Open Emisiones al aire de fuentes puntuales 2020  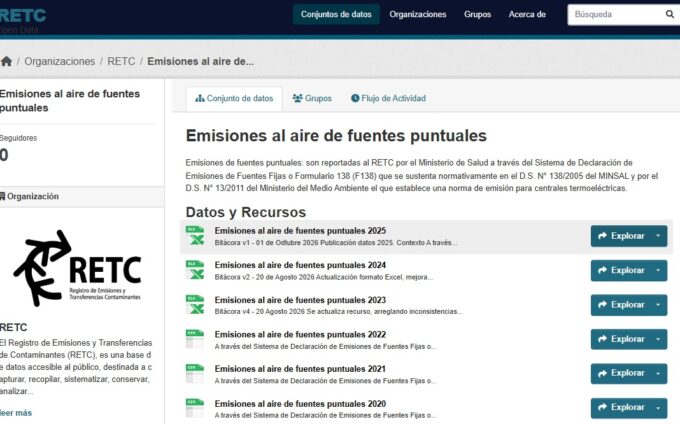coord(300,404)
